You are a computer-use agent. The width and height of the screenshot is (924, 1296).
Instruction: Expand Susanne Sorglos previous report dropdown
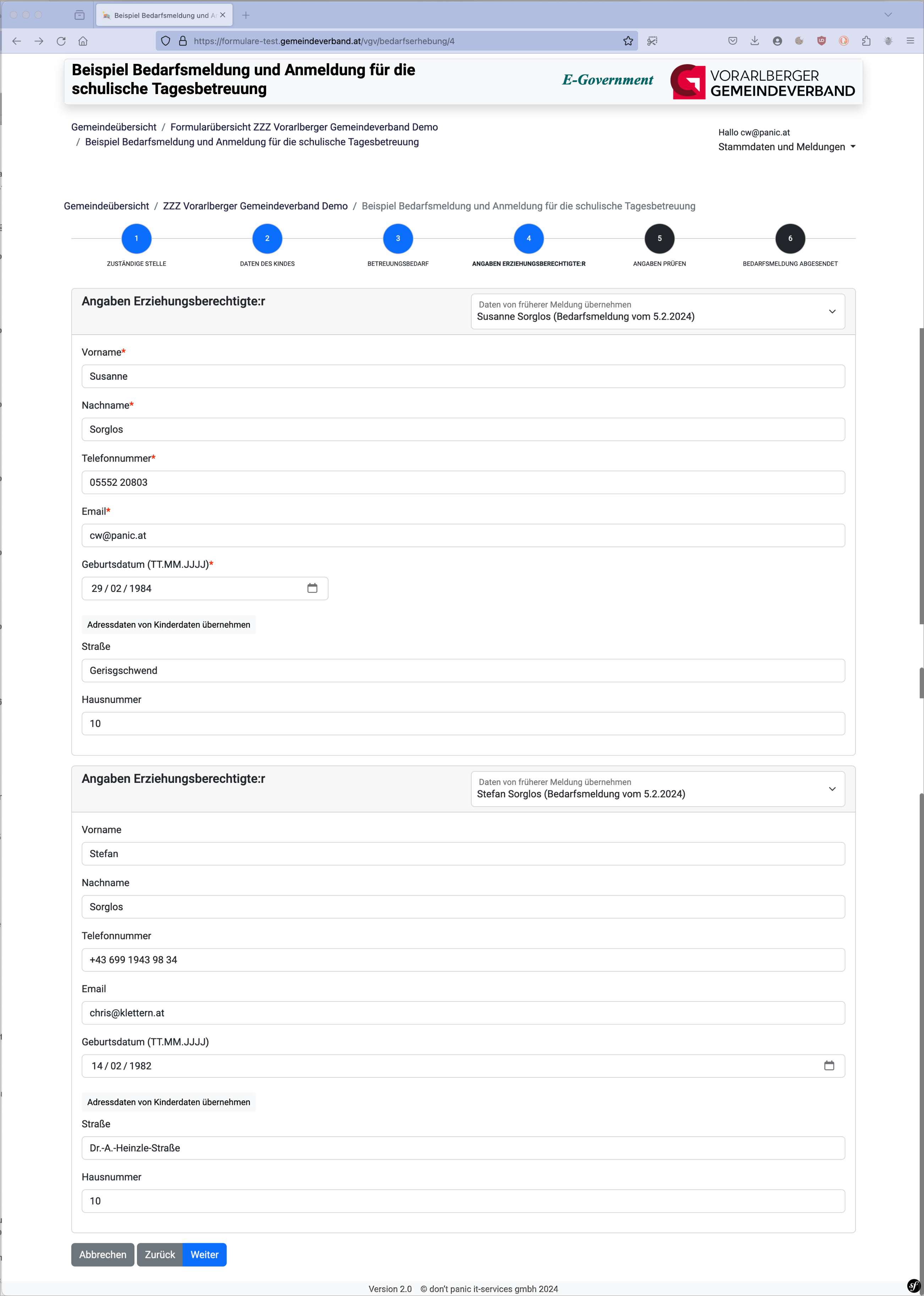658,311
